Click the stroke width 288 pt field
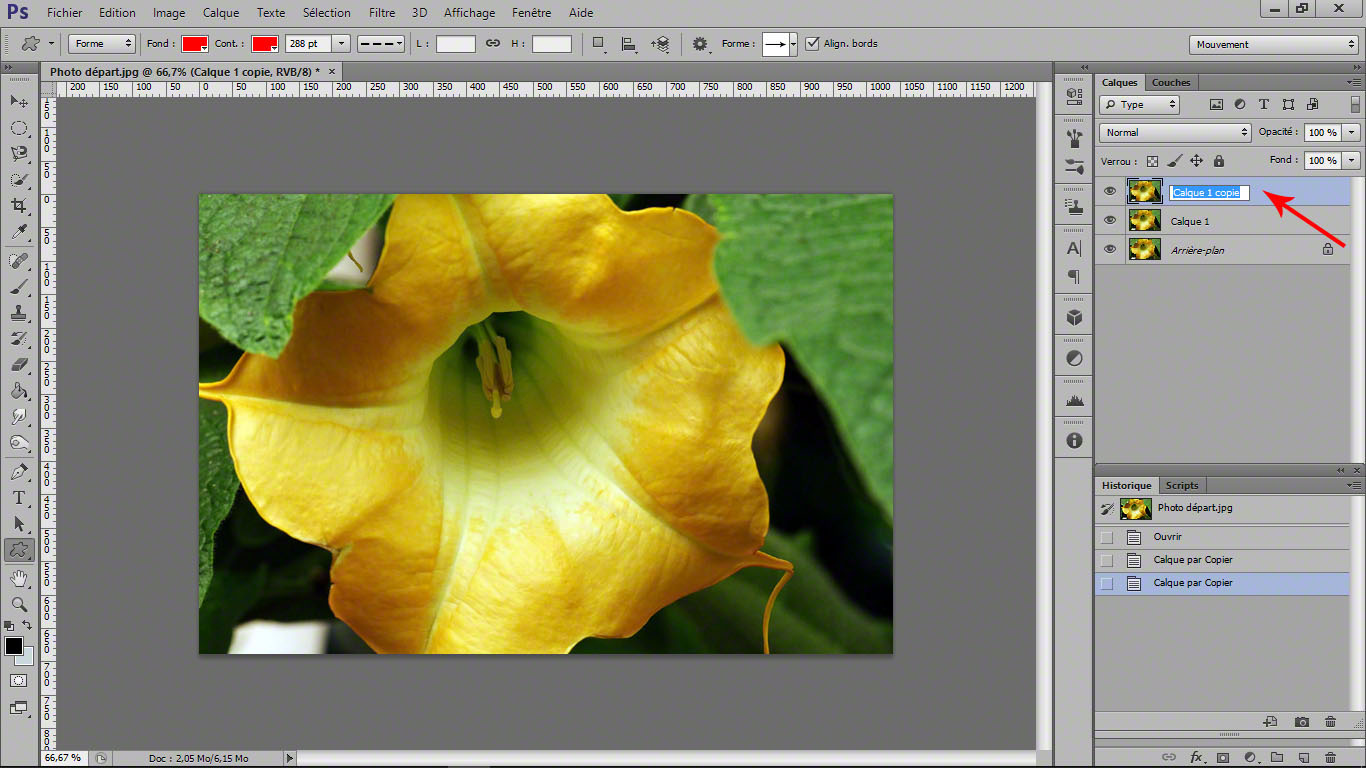 coord(307,44)
